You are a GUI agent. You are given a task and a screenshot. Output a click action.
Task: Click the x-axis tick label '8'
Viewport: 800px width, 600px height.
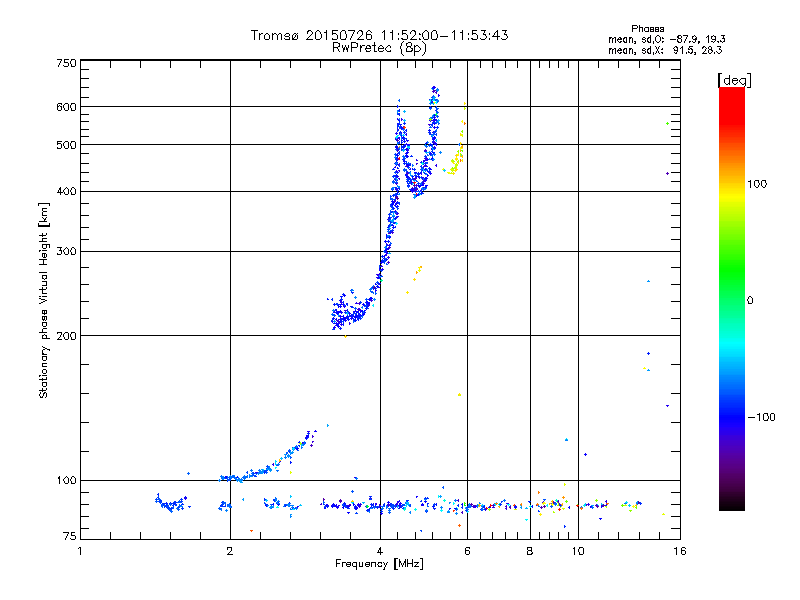coord(530,551)
